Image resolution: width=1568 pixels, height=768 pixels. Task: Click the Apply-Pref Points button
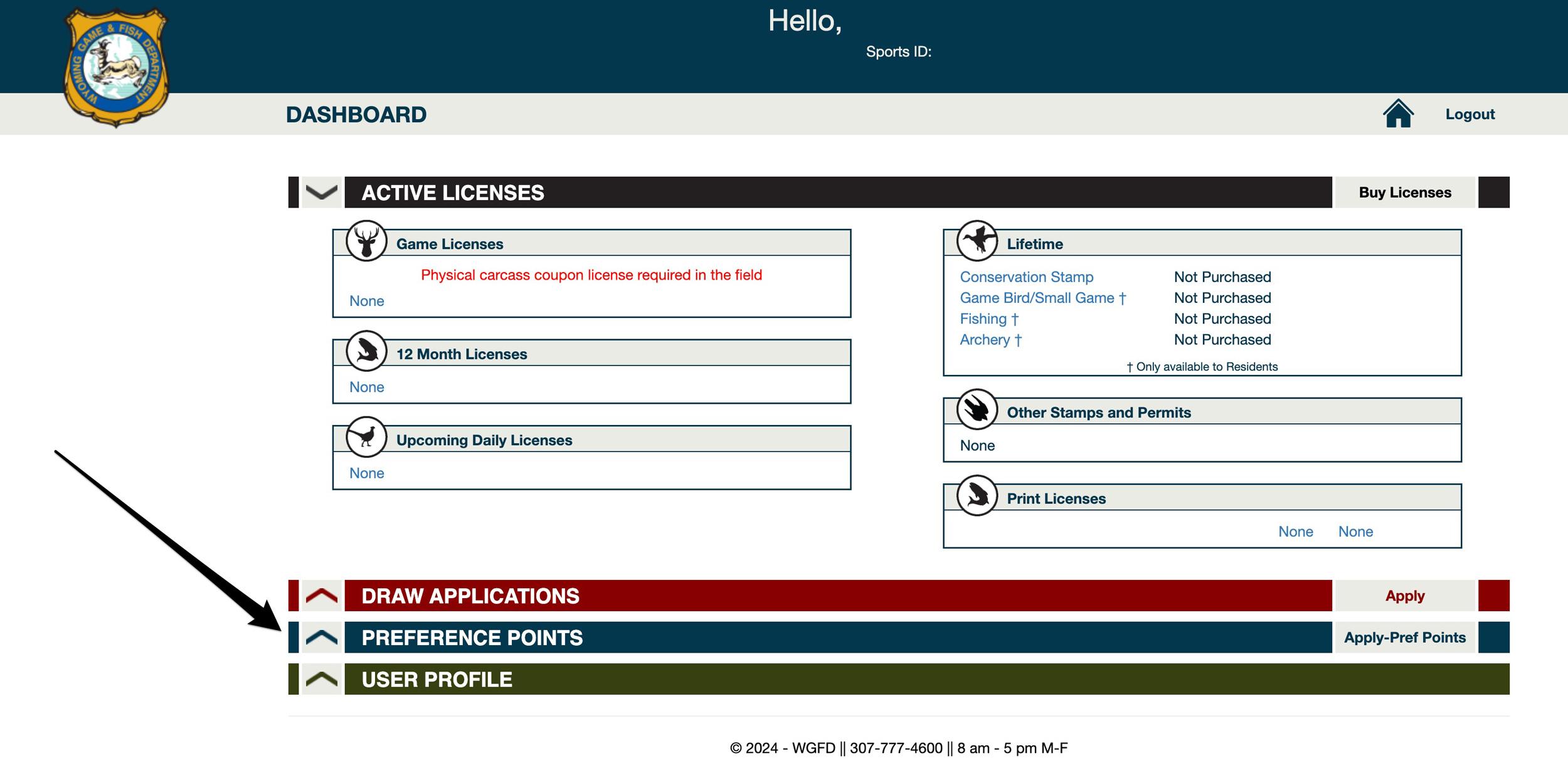[x=1406, y=637]
